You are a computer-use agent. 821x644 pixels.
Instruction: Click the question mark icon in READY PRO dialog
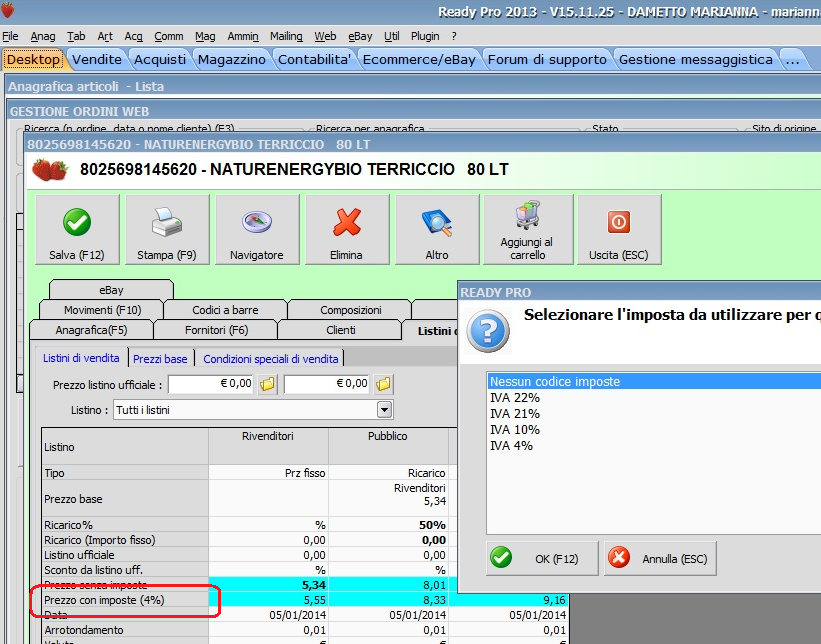pyautogui.click(x=487, y=331)
